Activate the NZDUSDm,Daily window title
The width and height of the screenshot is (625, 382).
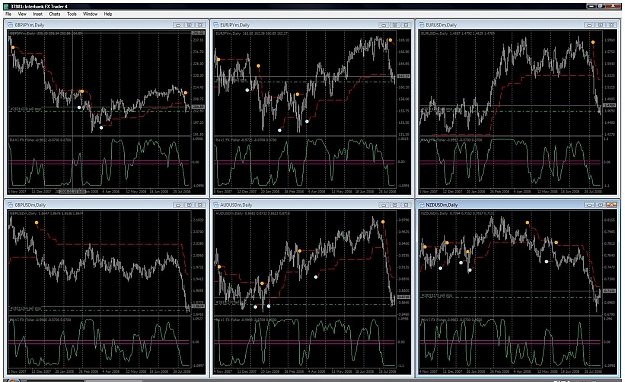(x=442, y=205)
